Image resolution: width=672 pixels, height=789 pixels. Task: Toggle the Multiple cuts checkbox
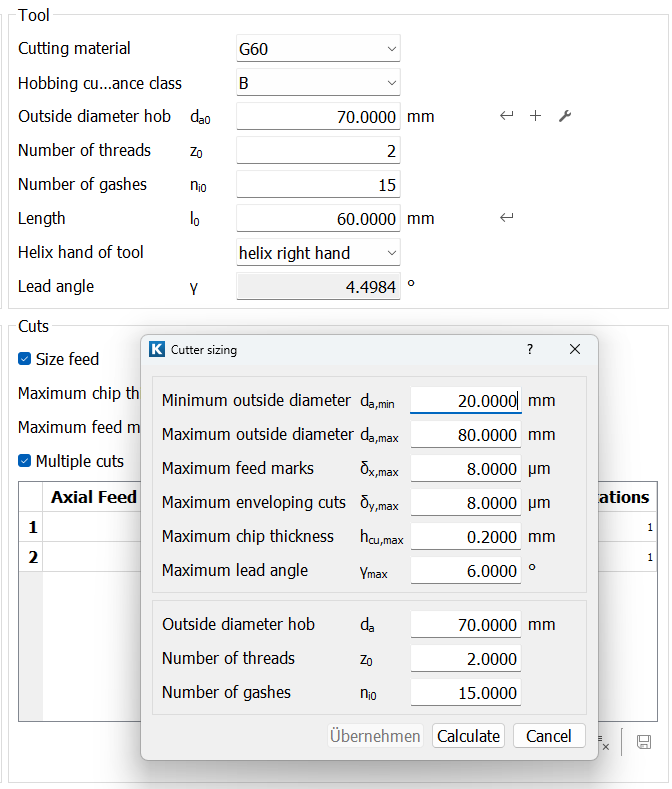[25, 461]
